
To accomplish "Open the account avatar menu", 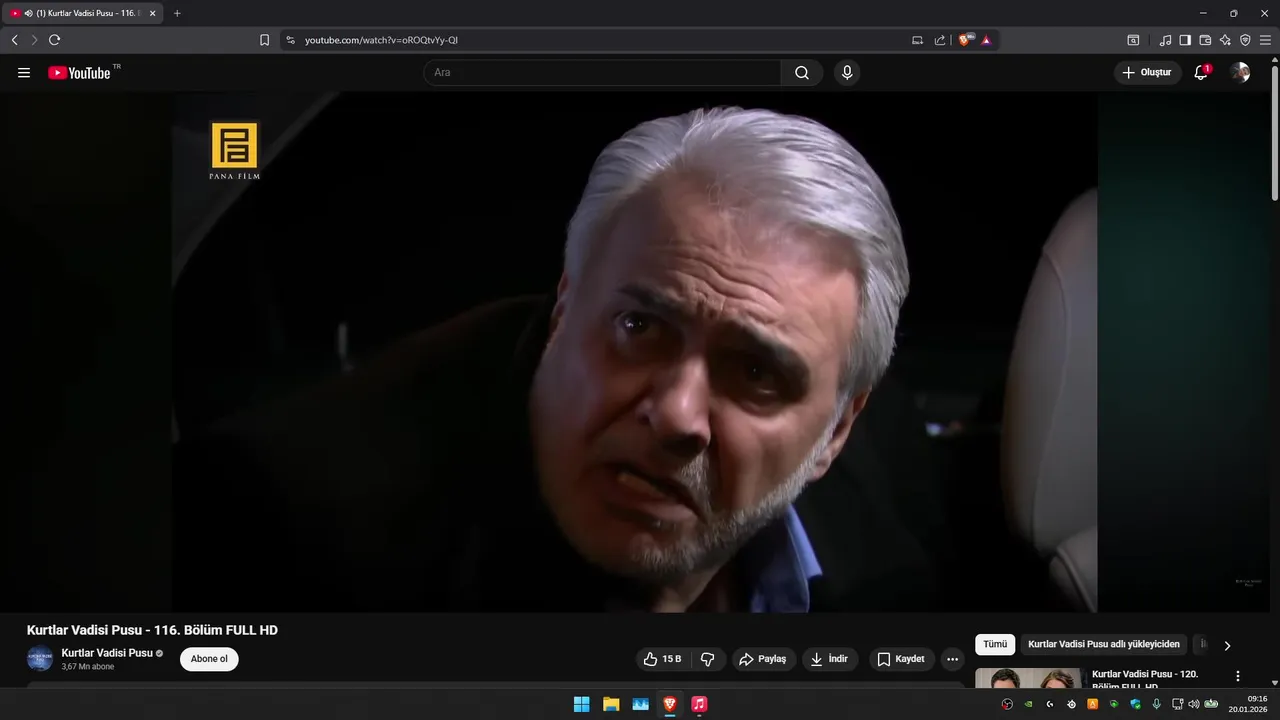I will pyautogui.click(x=1240, y=73).
